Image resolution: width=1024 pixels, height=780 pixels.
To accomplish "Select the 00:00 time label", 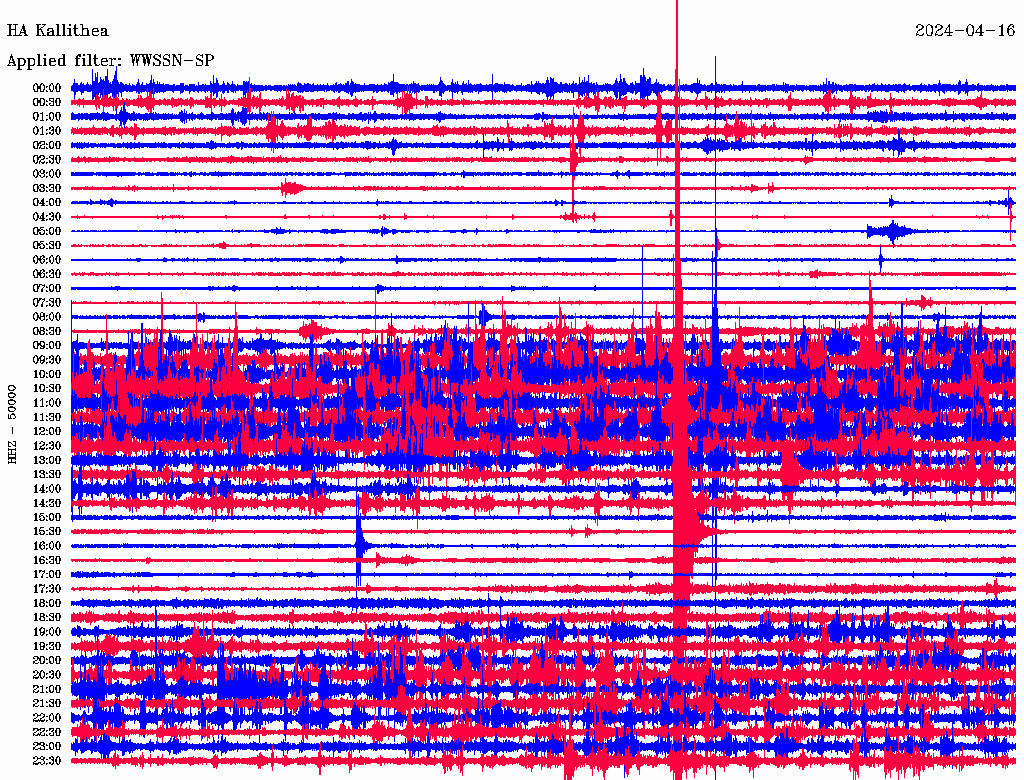I will point(47,88).
